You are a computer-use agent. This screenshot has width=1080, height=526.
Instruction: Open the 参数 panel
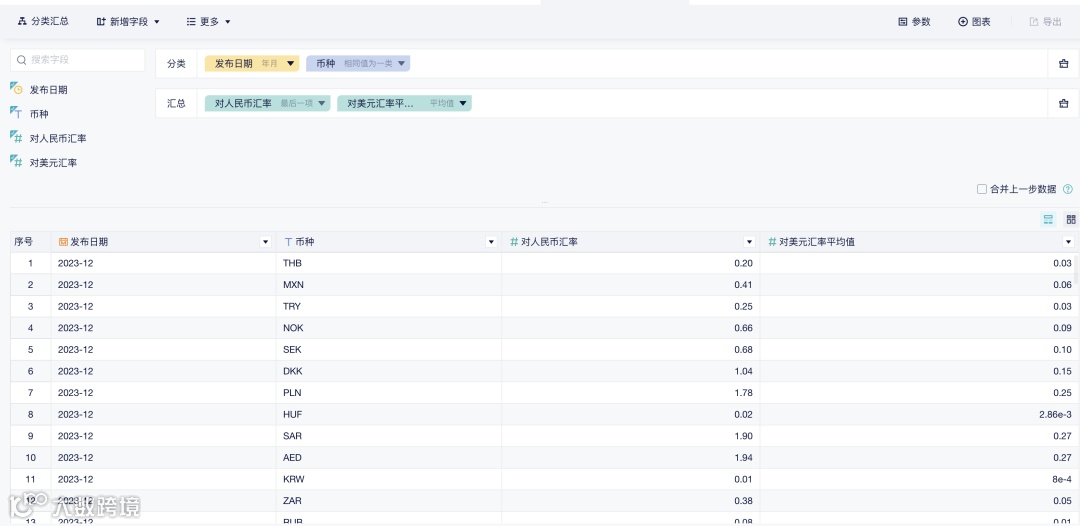915,22
